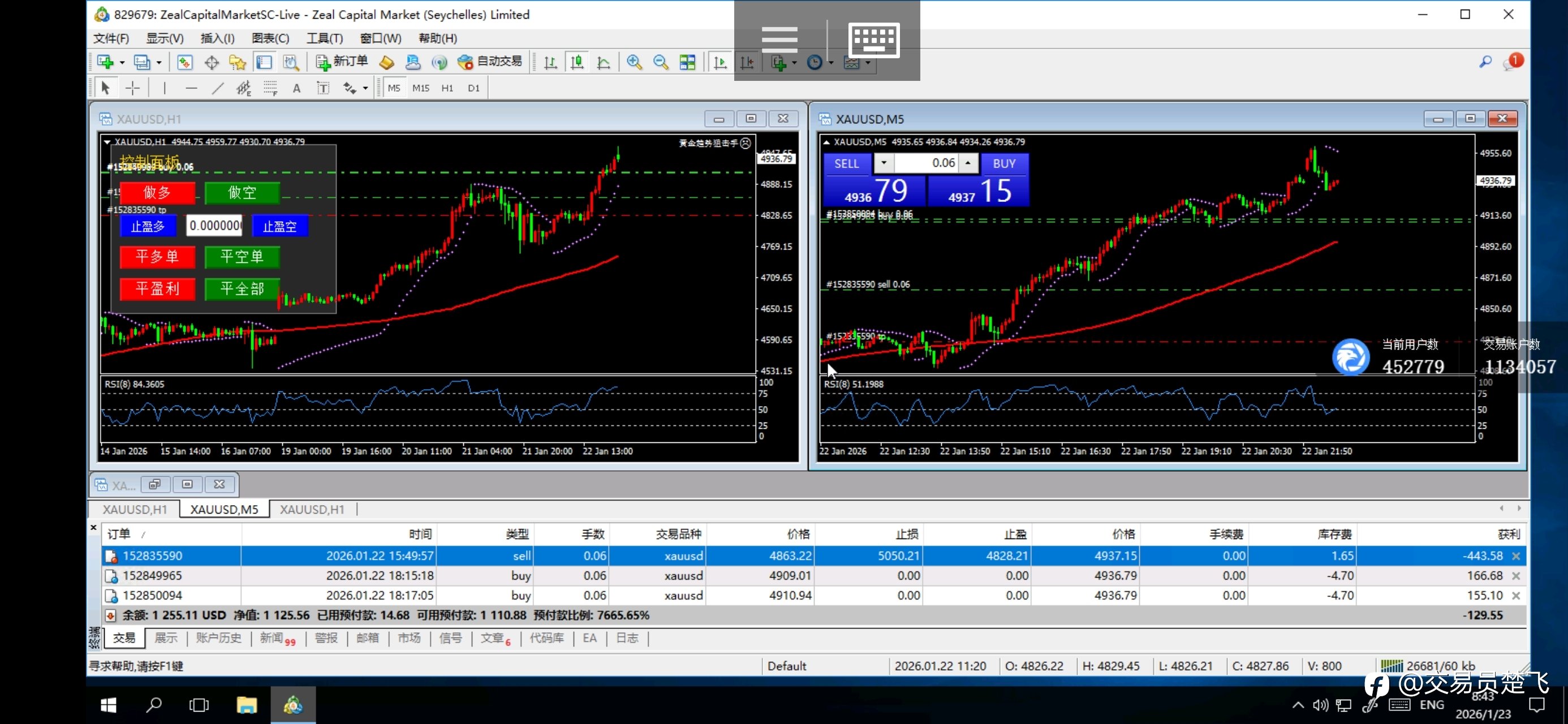Screen dimensions: 1568x724
Task: Increase lot size with up stepper
Action: [967, 163]
